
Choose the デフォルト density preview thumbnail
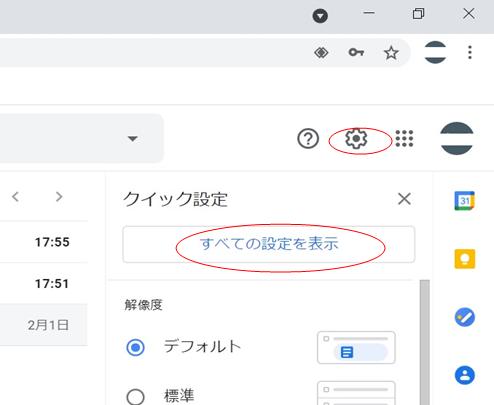click(356, 347)
